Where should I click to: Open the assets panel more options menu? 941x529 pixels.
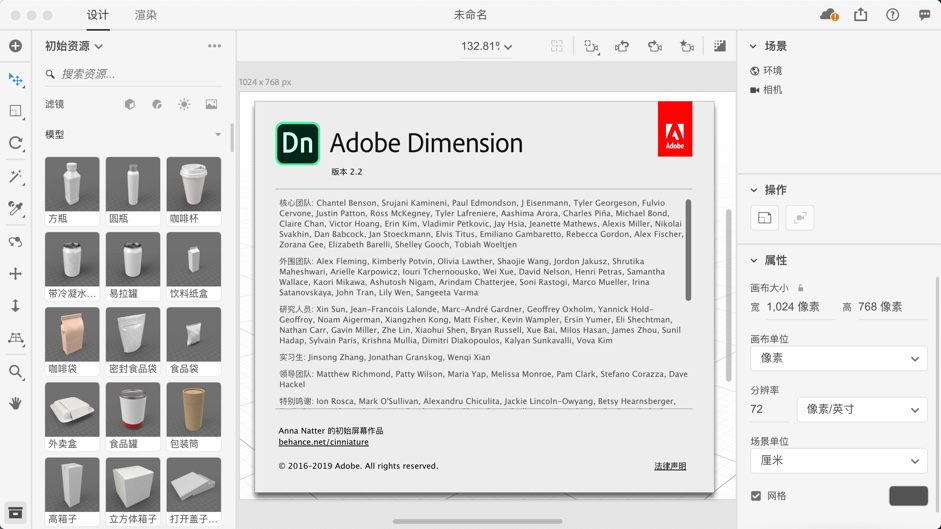(214, 46)
